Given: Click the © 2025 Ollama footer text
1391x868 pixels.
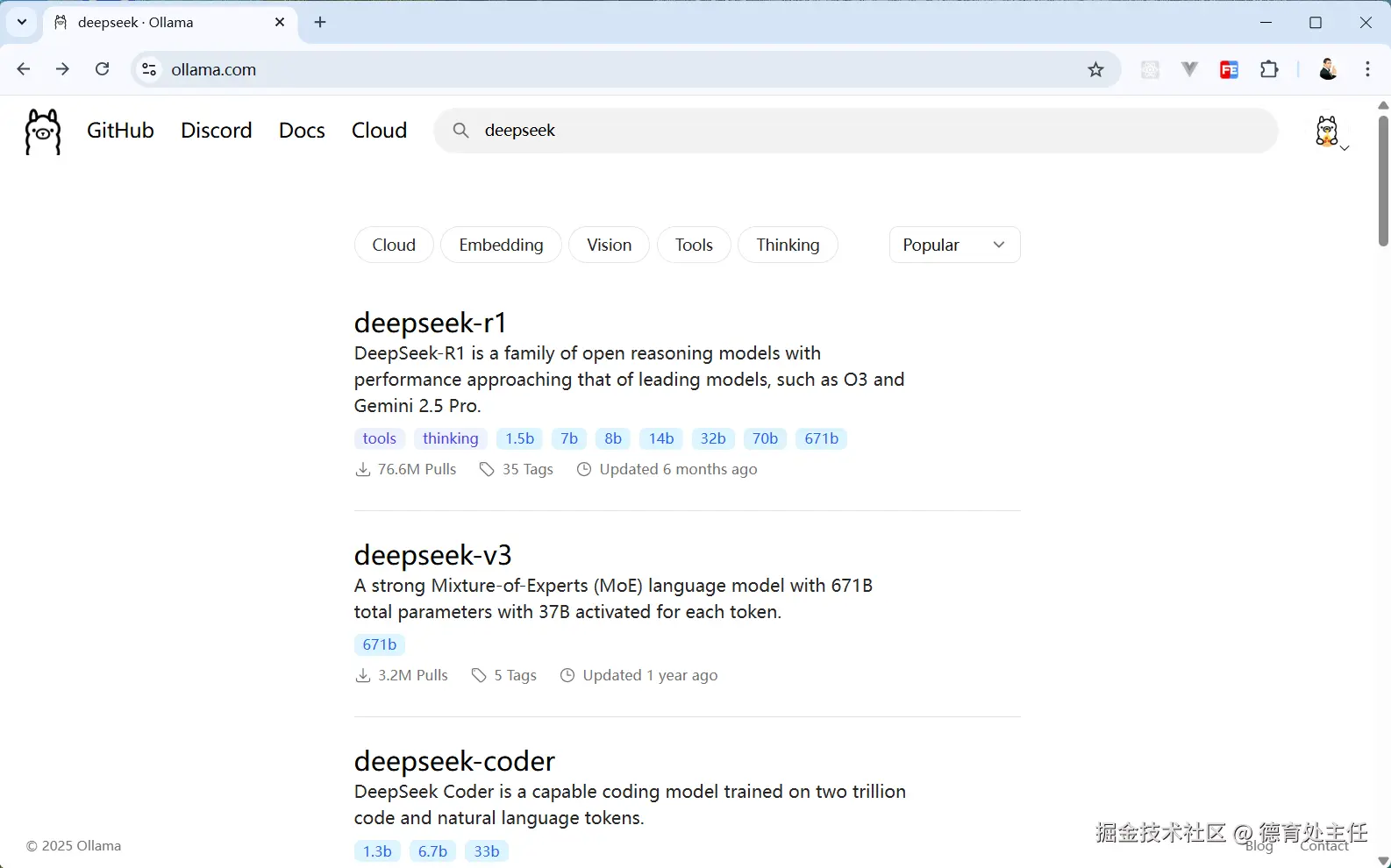Looking at the screenshot, I should [74, 846].
